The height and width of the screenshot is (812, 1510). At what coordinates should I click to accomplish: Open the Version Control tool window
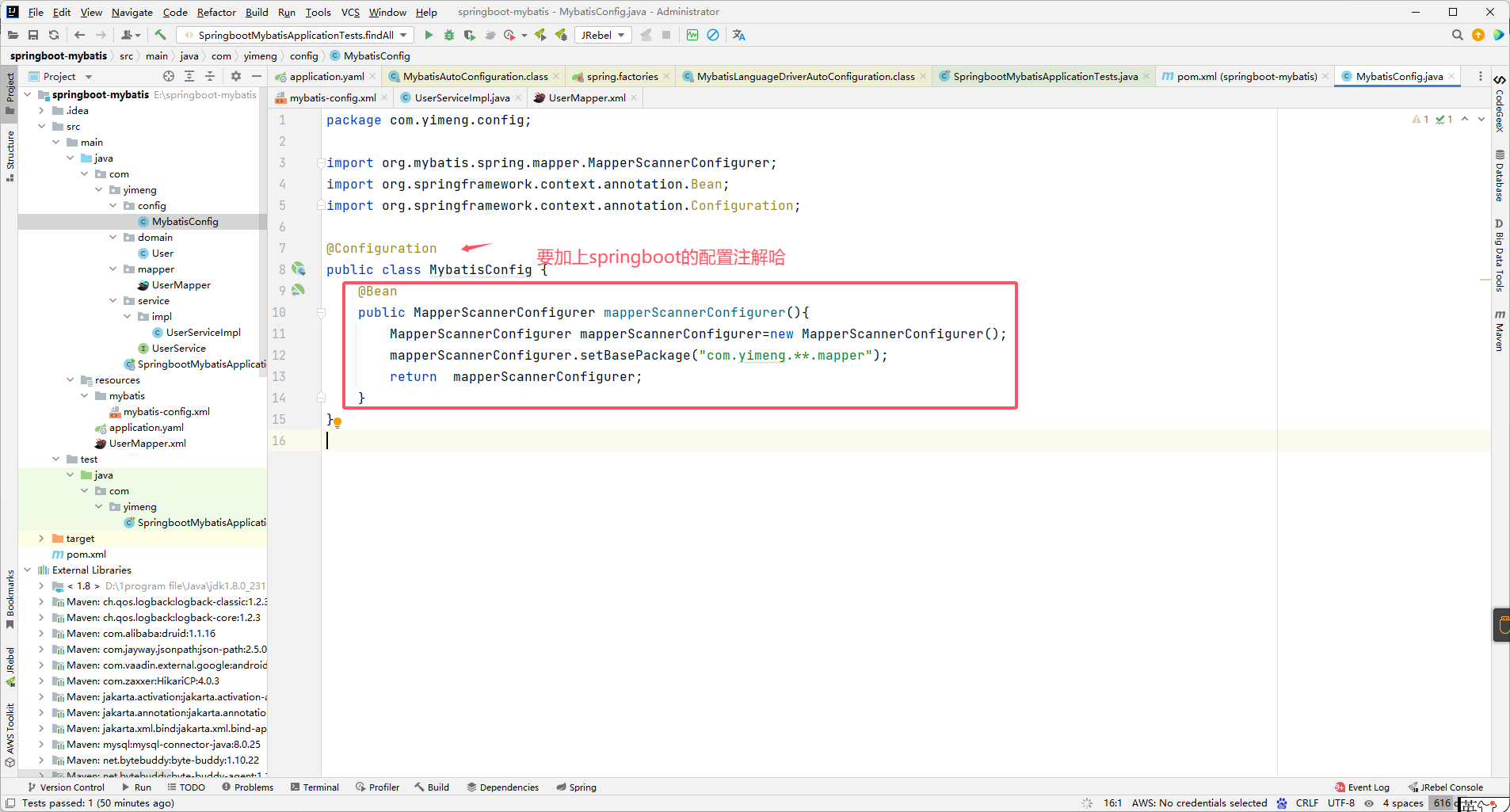pos(66,787)
